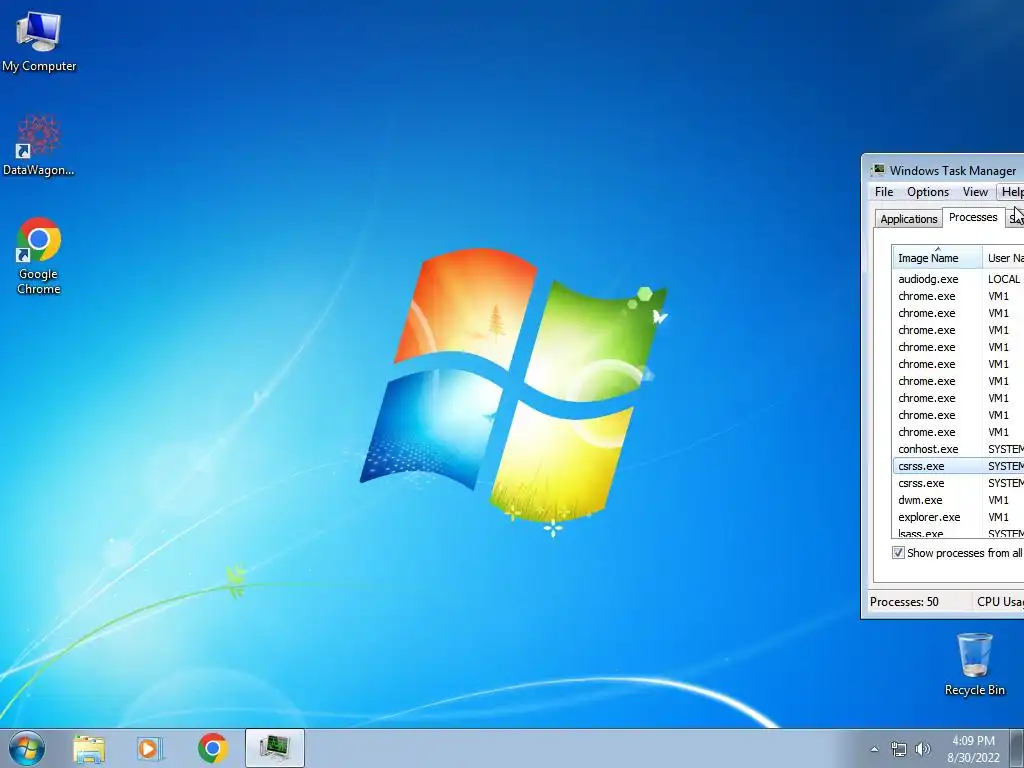
Task: Open the network tray icon
Action: coord(899,749)
